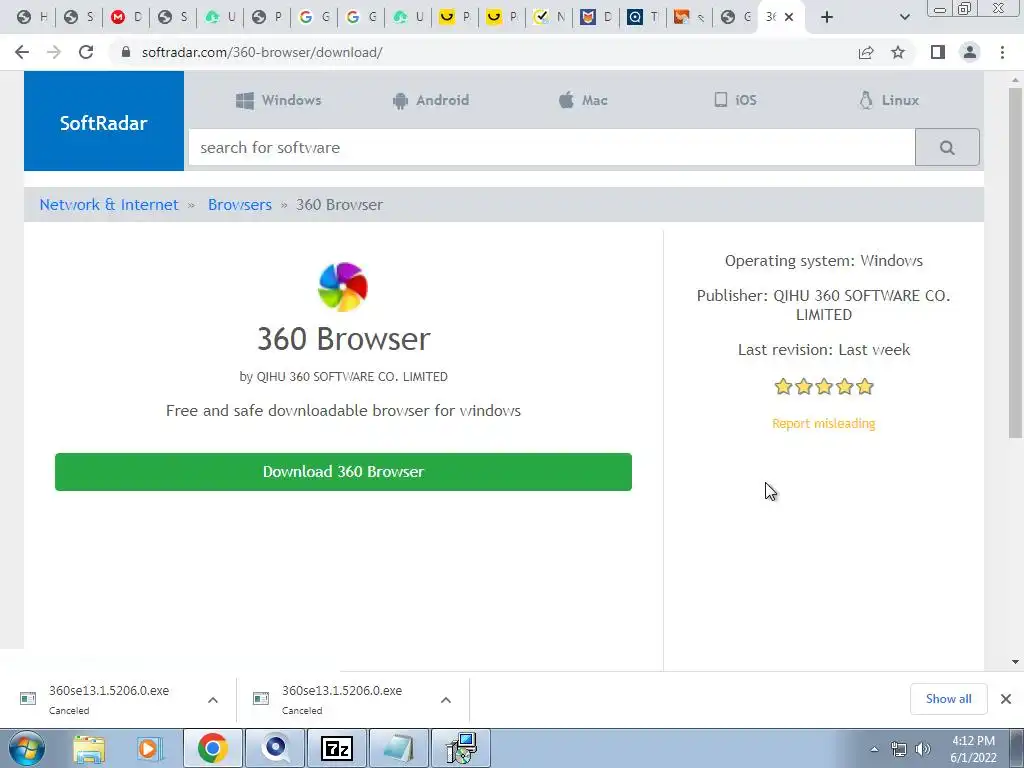This screenshot has width=1024, height=768.
Task: Open the Browsers breadcrumb link
Action: point(240,204)
